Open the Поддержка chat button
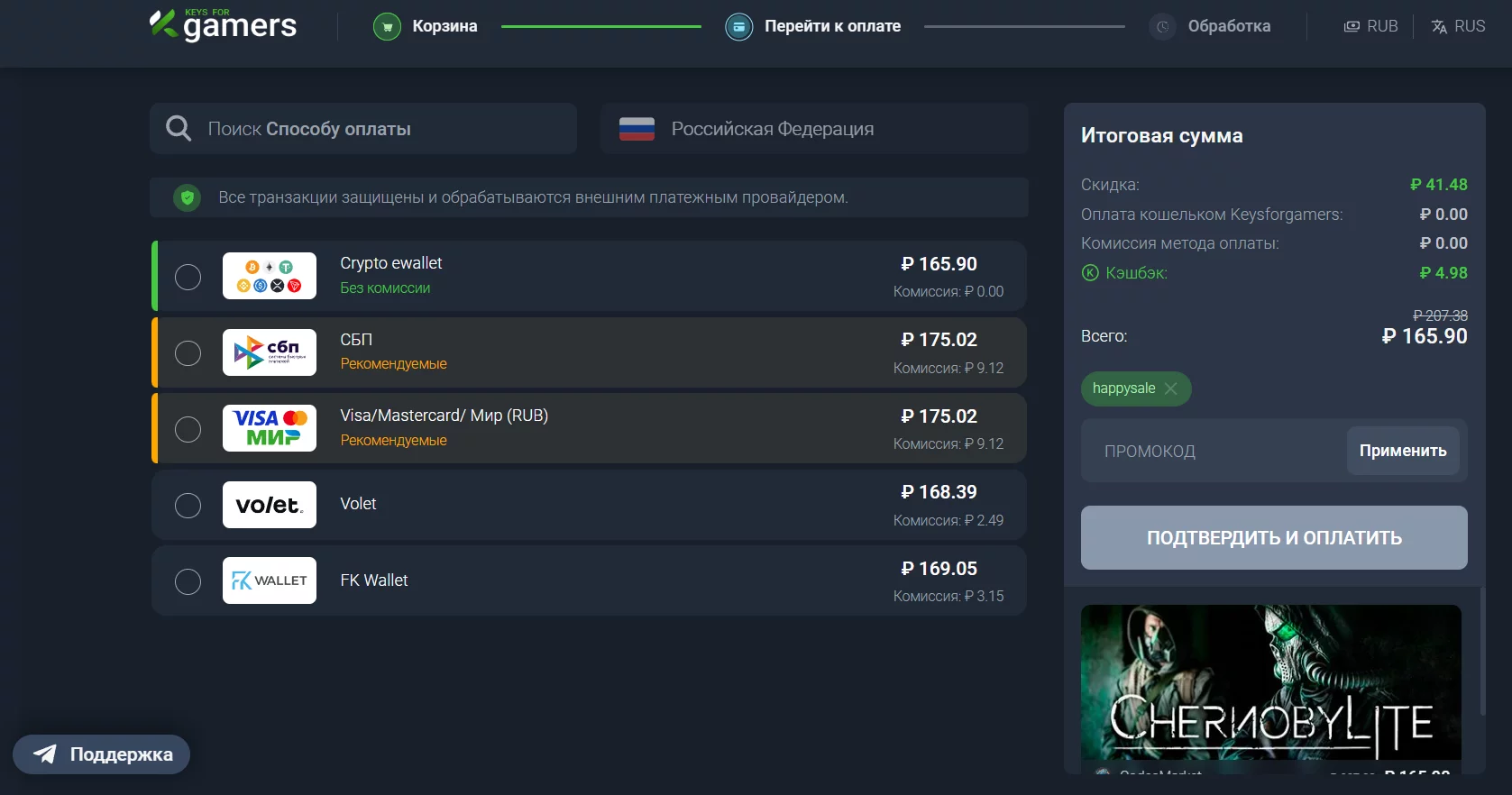 [x=101, y=754]
